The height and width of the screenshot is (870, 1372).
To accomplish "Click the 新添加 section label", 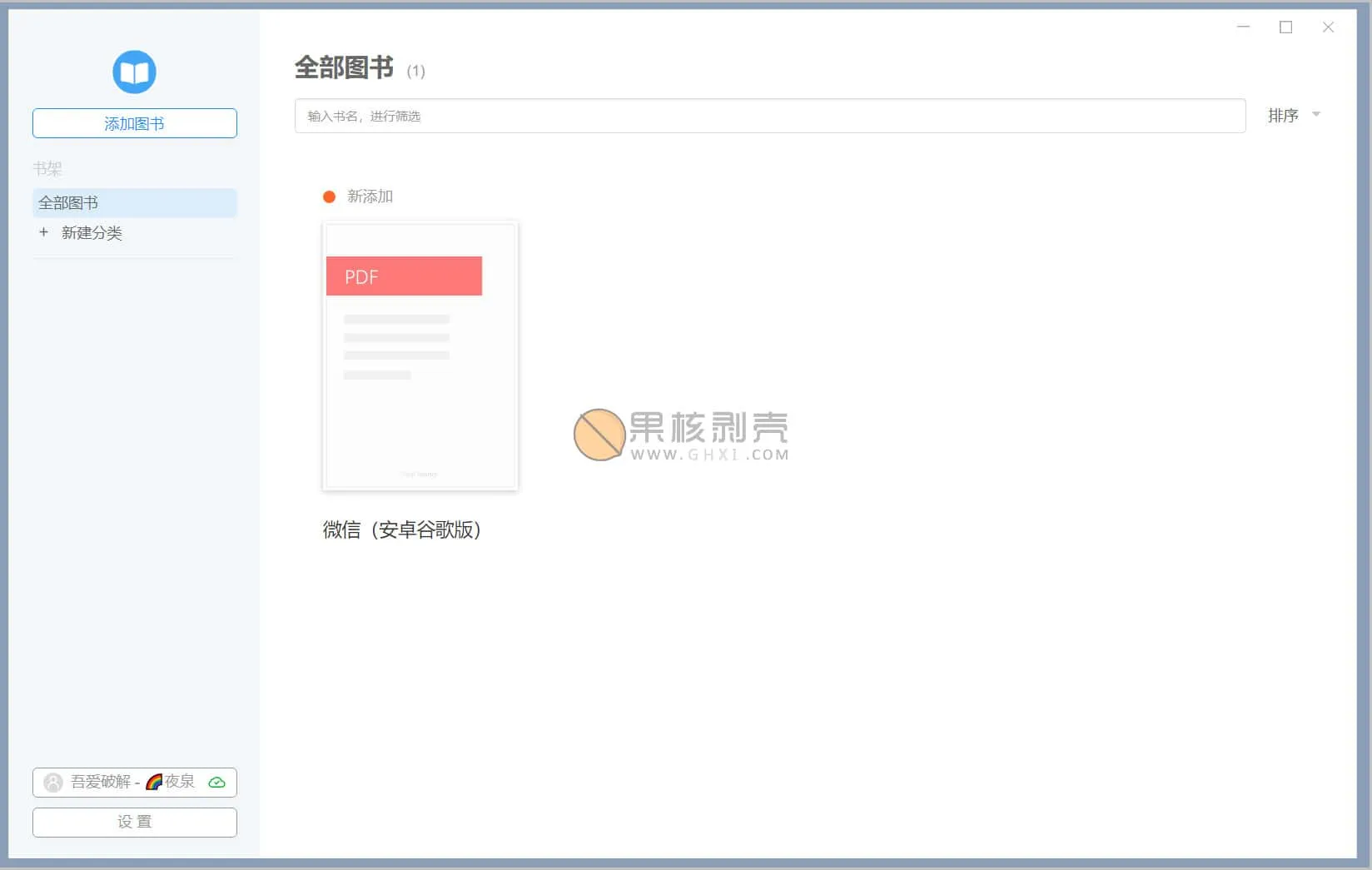I will pyautogui.click(x=370, y=196).
